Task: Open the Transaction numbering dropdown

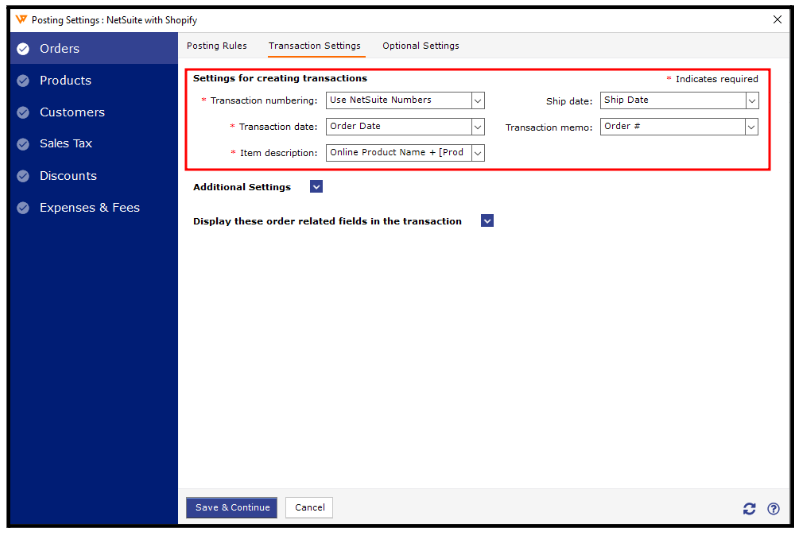Action: pos(477,101)
